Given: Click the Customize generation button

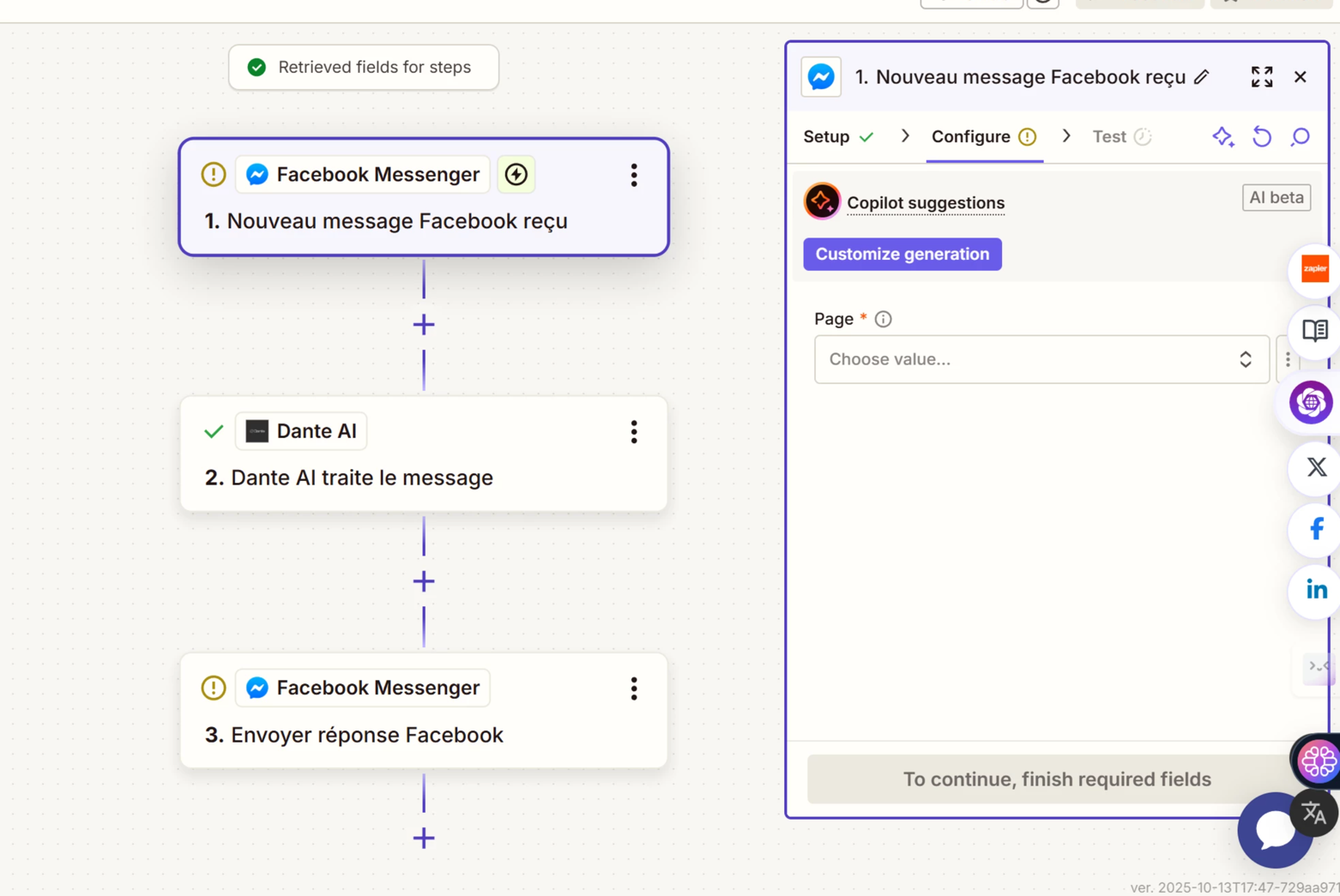Looking at the screenshot, I should click(902, 255).
